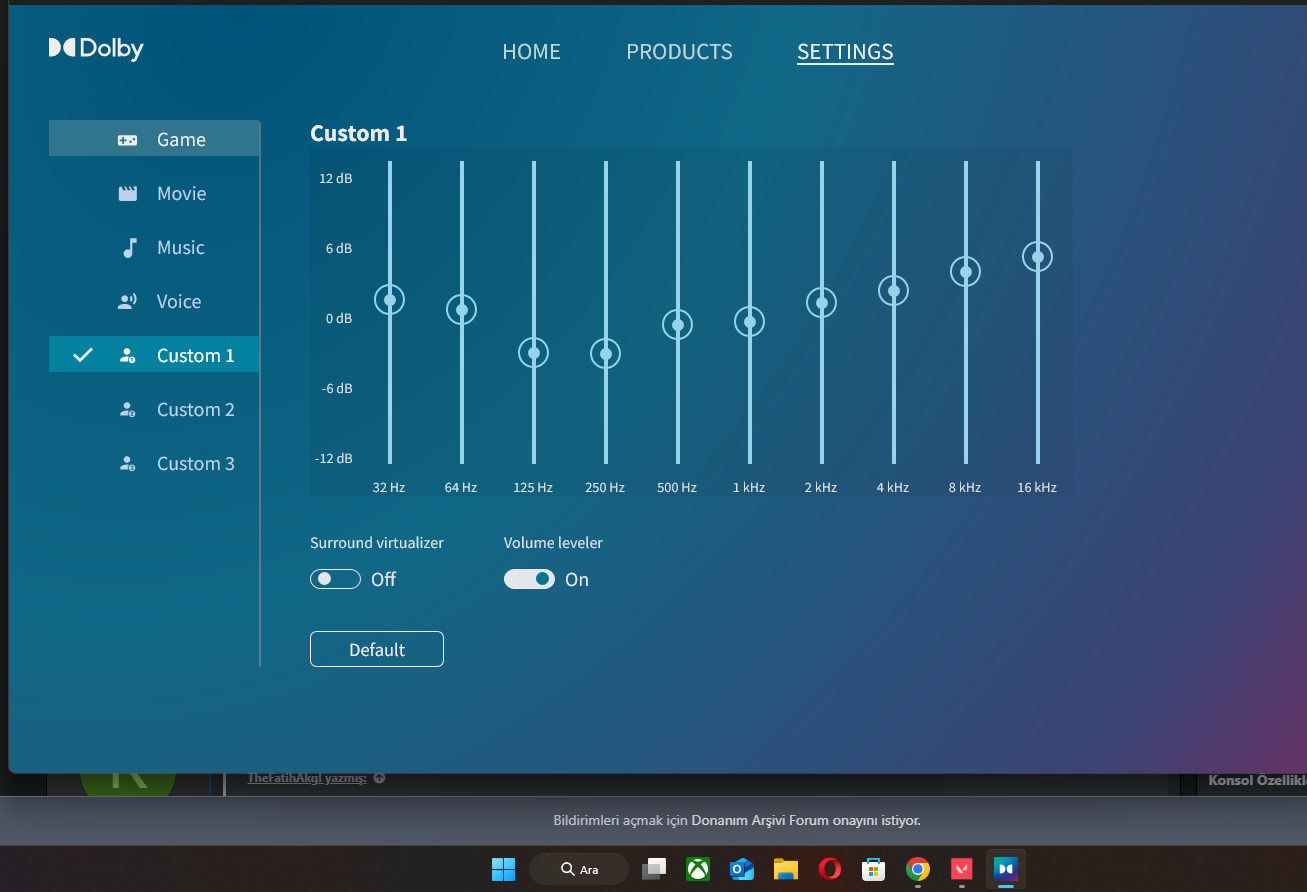Select the Voice profile speaking icon
This screenshot has width=1307, height=892.
point(128,302)
